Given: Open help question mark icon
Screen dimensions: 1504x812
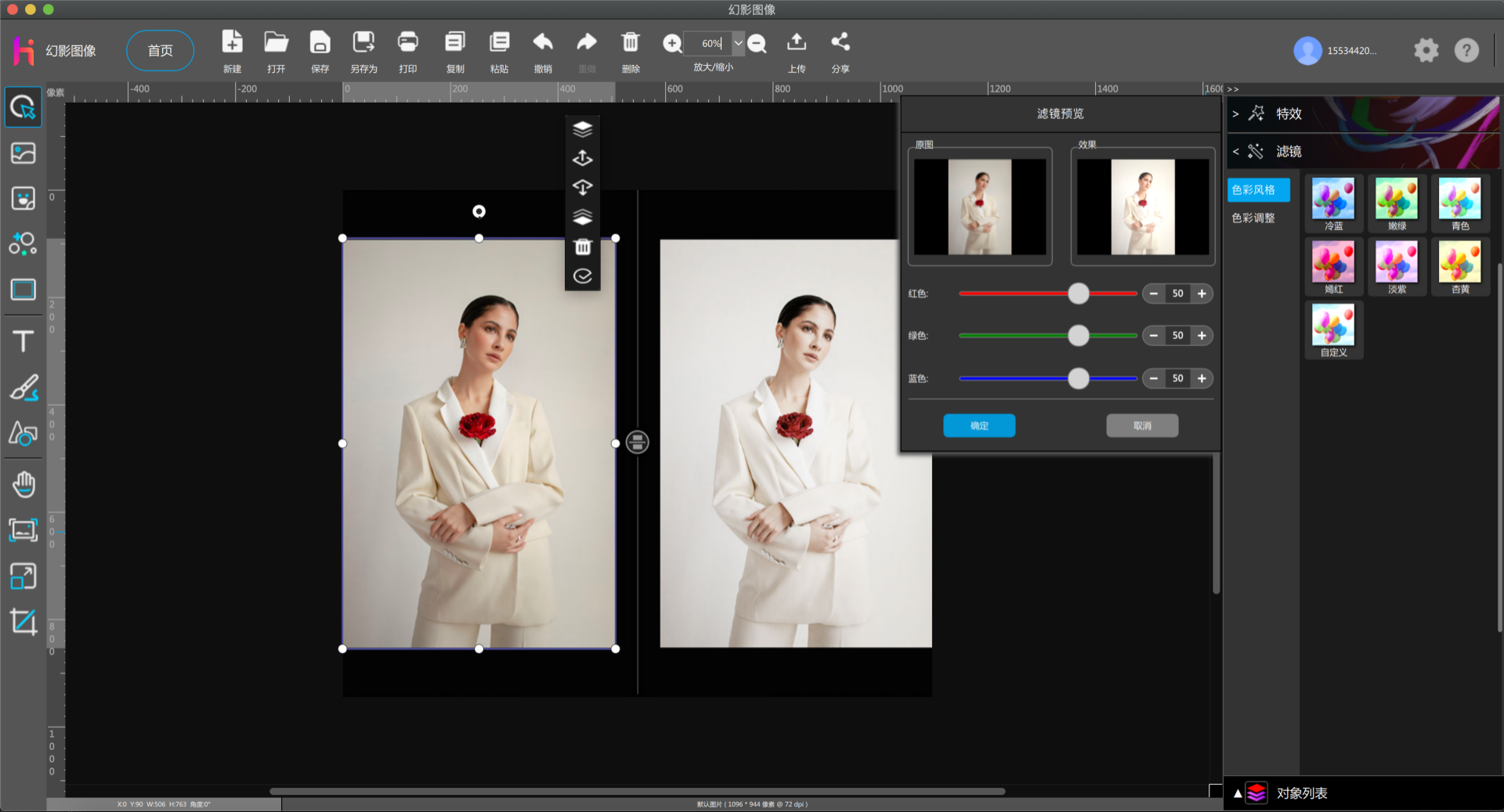Looking at the screenshot, I should click(1466, 50).
